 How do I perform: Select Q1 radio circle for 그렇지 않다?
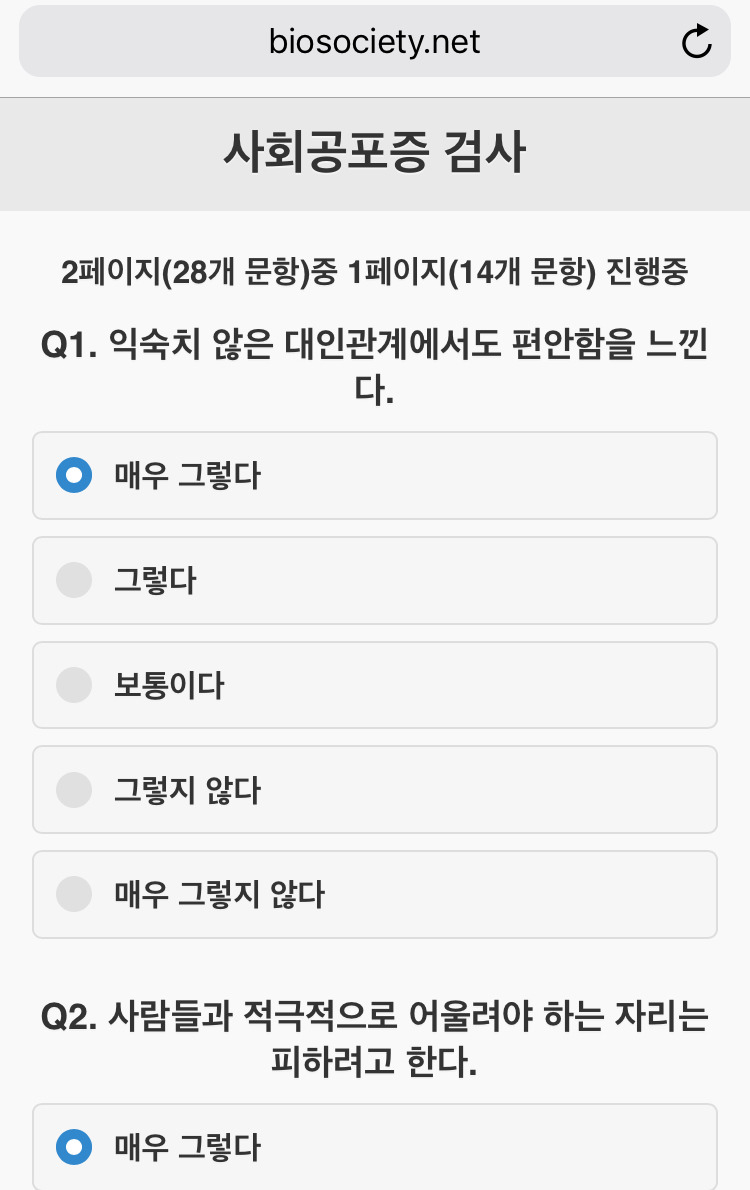coord(74,790)
